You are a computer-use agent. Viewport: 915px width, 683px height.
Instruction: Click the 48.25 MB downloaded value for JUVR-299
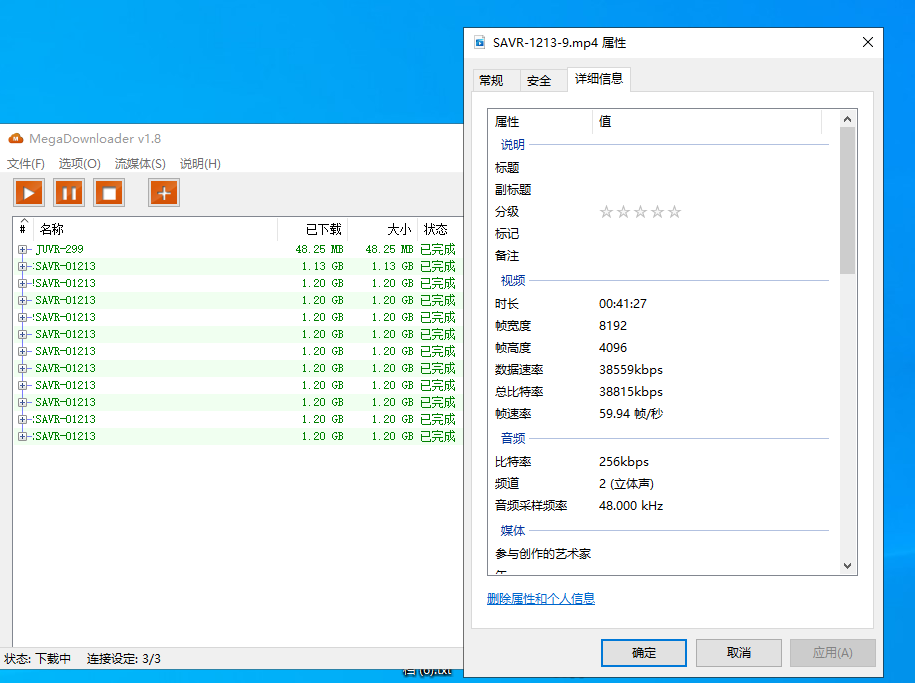click(x=319, y=249)
